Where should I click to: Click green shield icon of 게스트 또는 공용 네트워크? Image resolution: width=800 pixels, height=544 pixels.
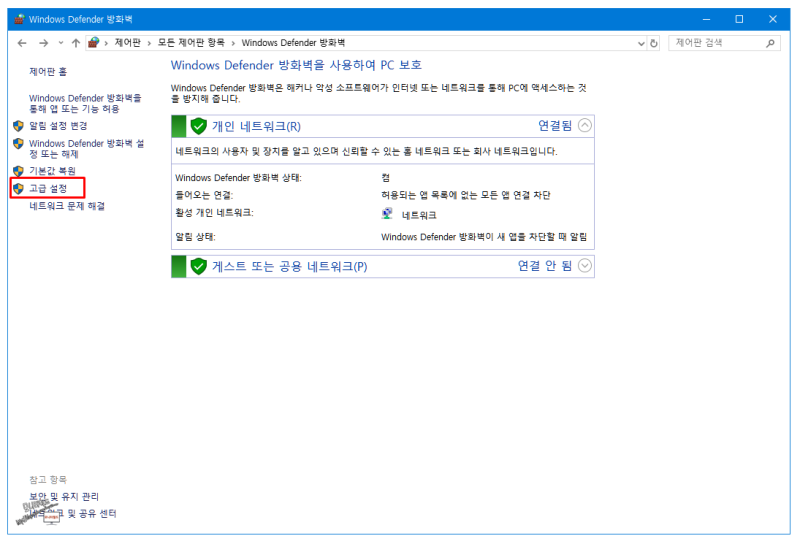198,266
